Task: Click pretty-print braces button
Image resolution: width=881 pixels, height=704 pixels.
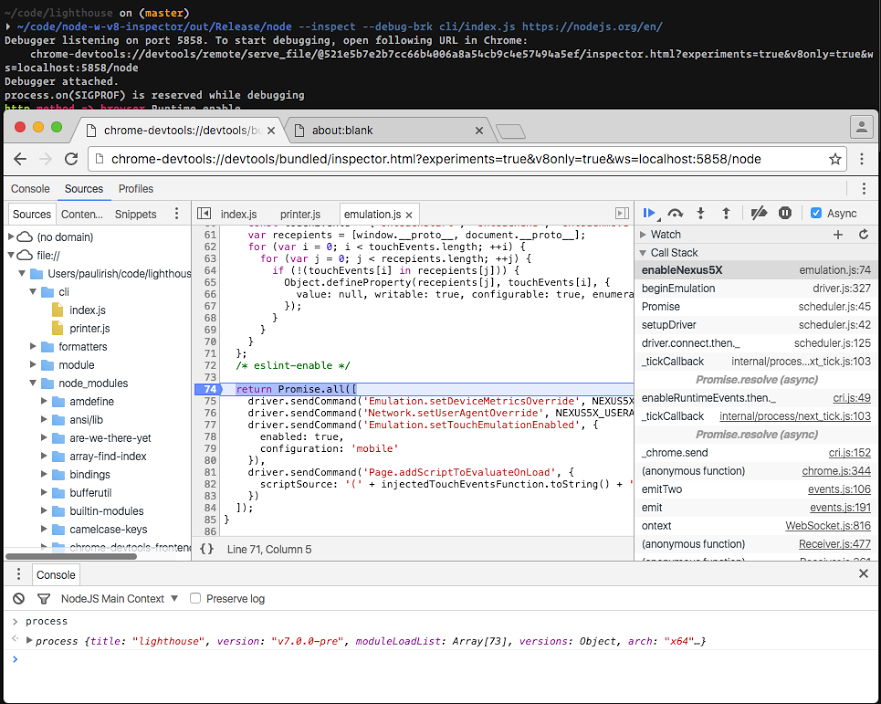Action: 207,549
